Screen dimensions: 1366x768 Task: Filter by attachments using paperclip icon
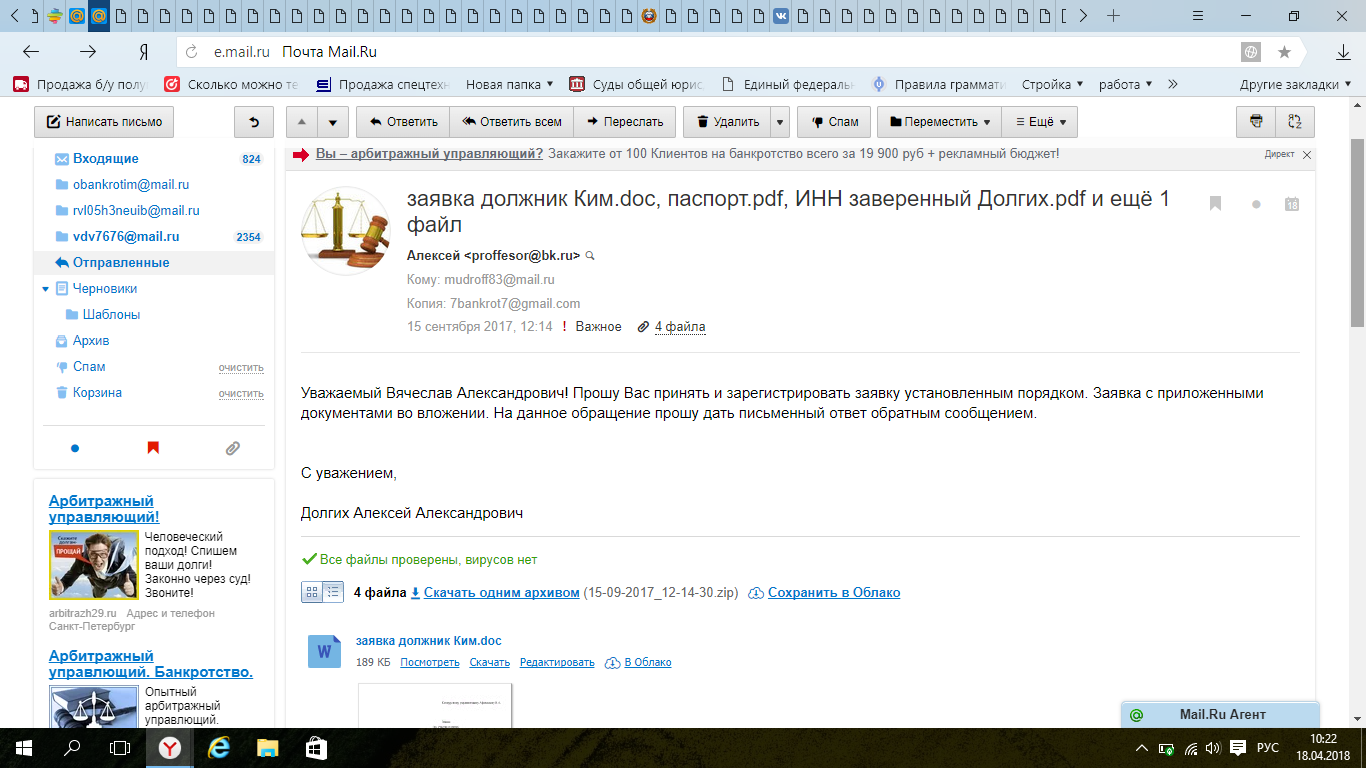click(232, 448)
